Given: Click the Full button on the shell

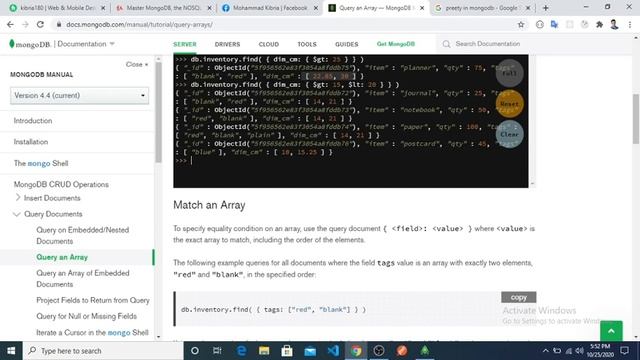Looking at the screenshot, I should (x=509, y=73).
